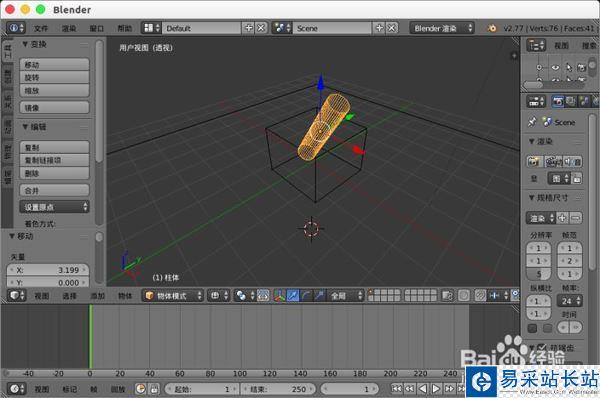Image resolution: width=600 pixels, height=398 pixels.
Task: Open the timeline editor type clock icon
Action: [16, 389]
